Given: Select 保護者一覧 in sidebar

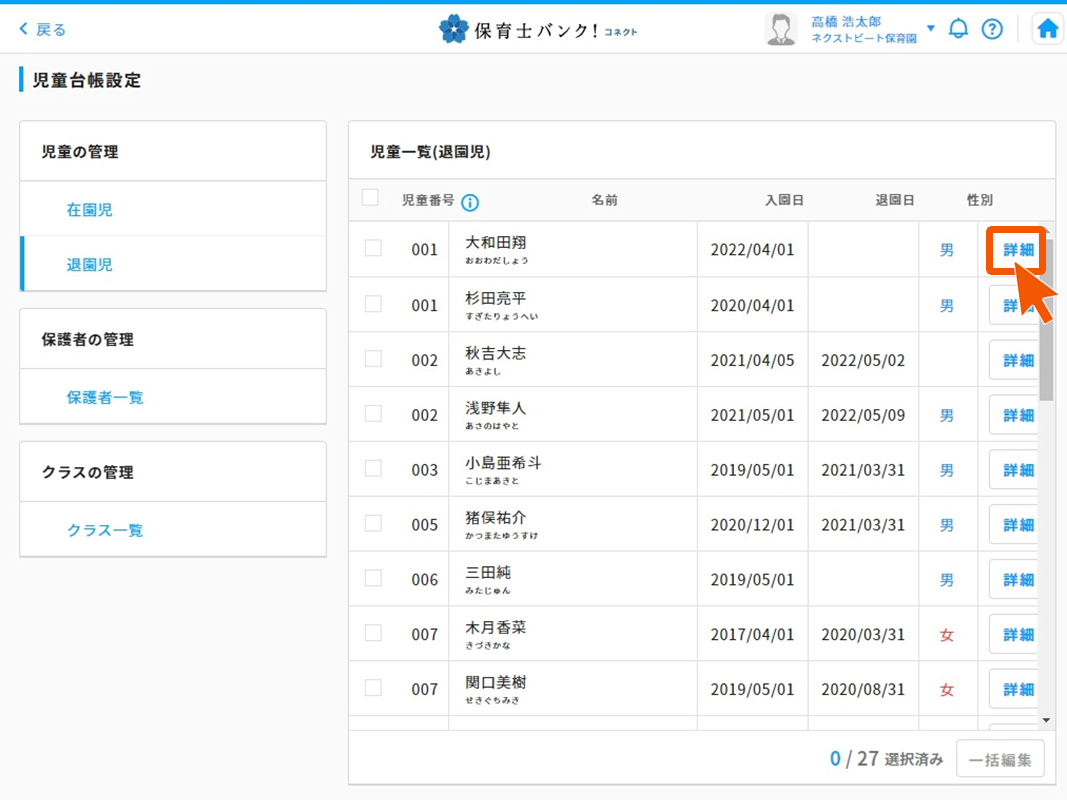Looking at the screenshot, I should coord(105,397).
